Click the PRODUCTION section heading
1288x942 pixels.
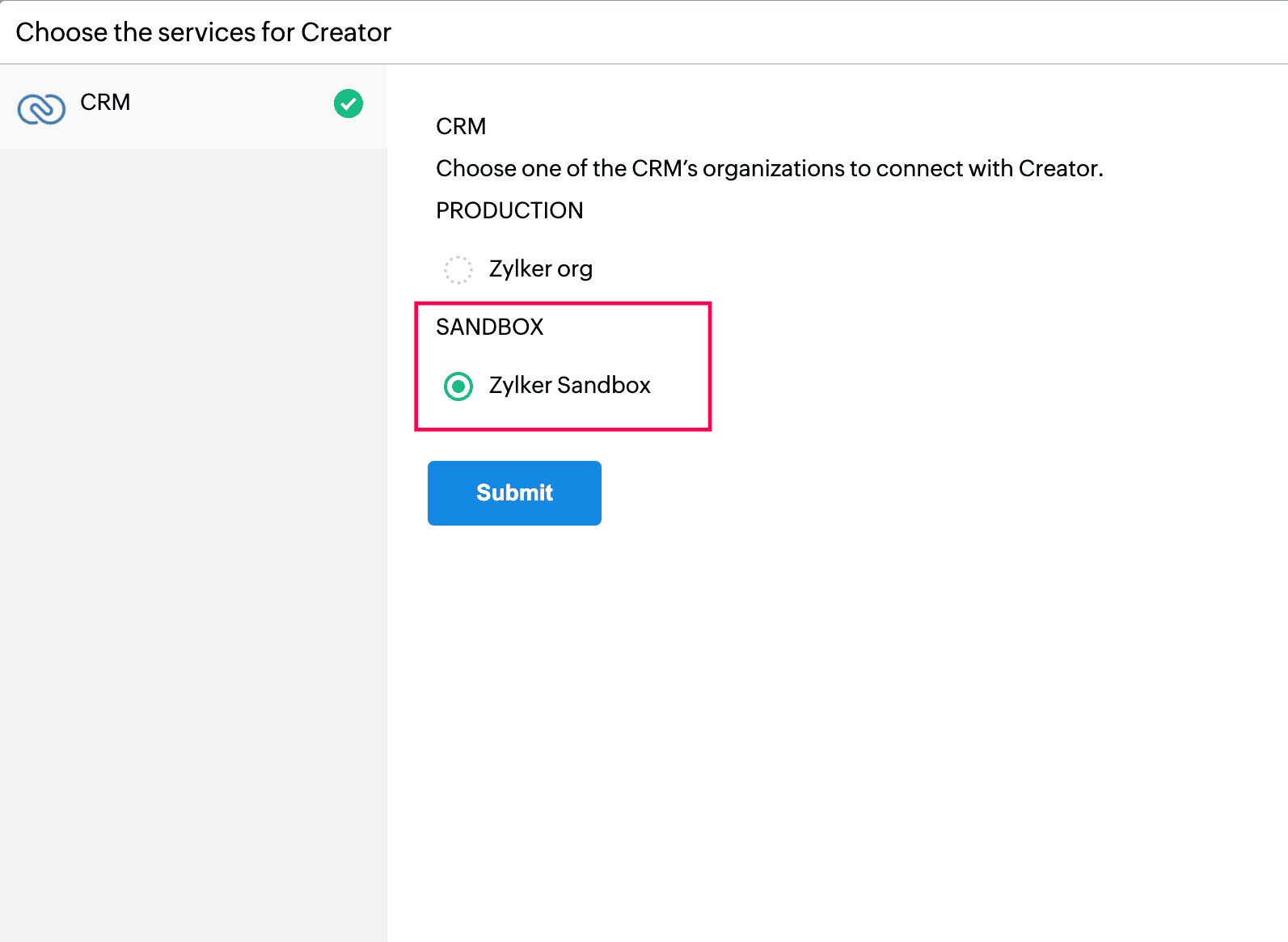pyautogui.click(x=509, y=211)
